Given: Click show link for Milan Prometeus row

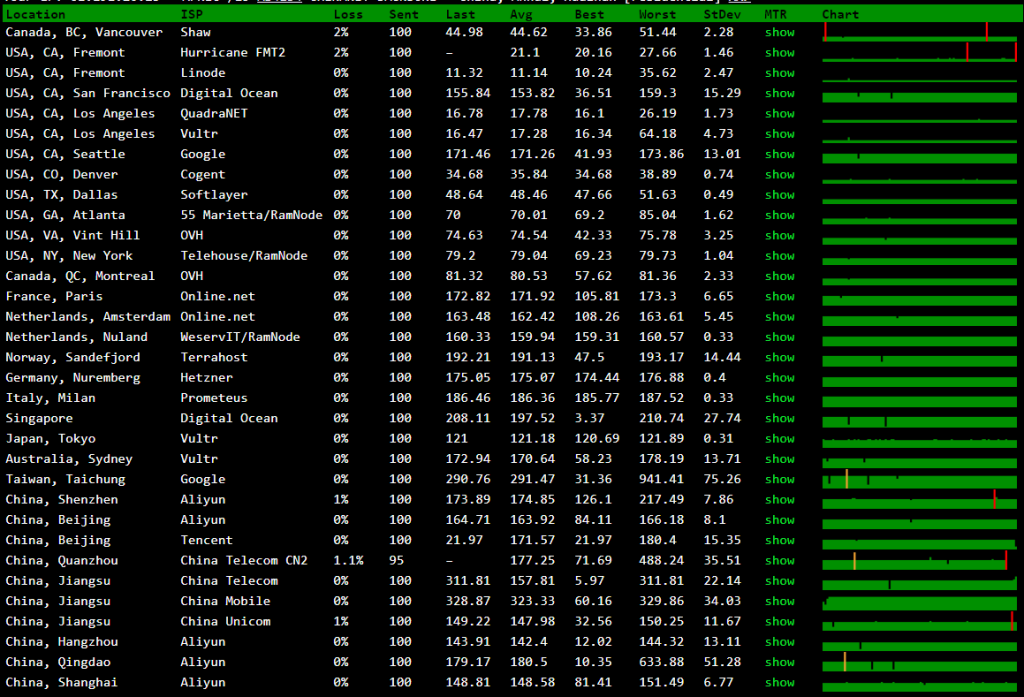Looking at the screenshot, I should point(780,398).
